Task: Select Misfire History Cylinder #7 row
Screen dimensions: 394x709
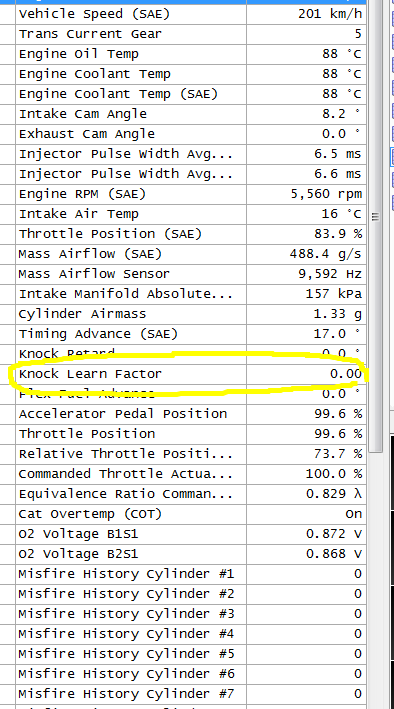Action: [x=191, y=694]
